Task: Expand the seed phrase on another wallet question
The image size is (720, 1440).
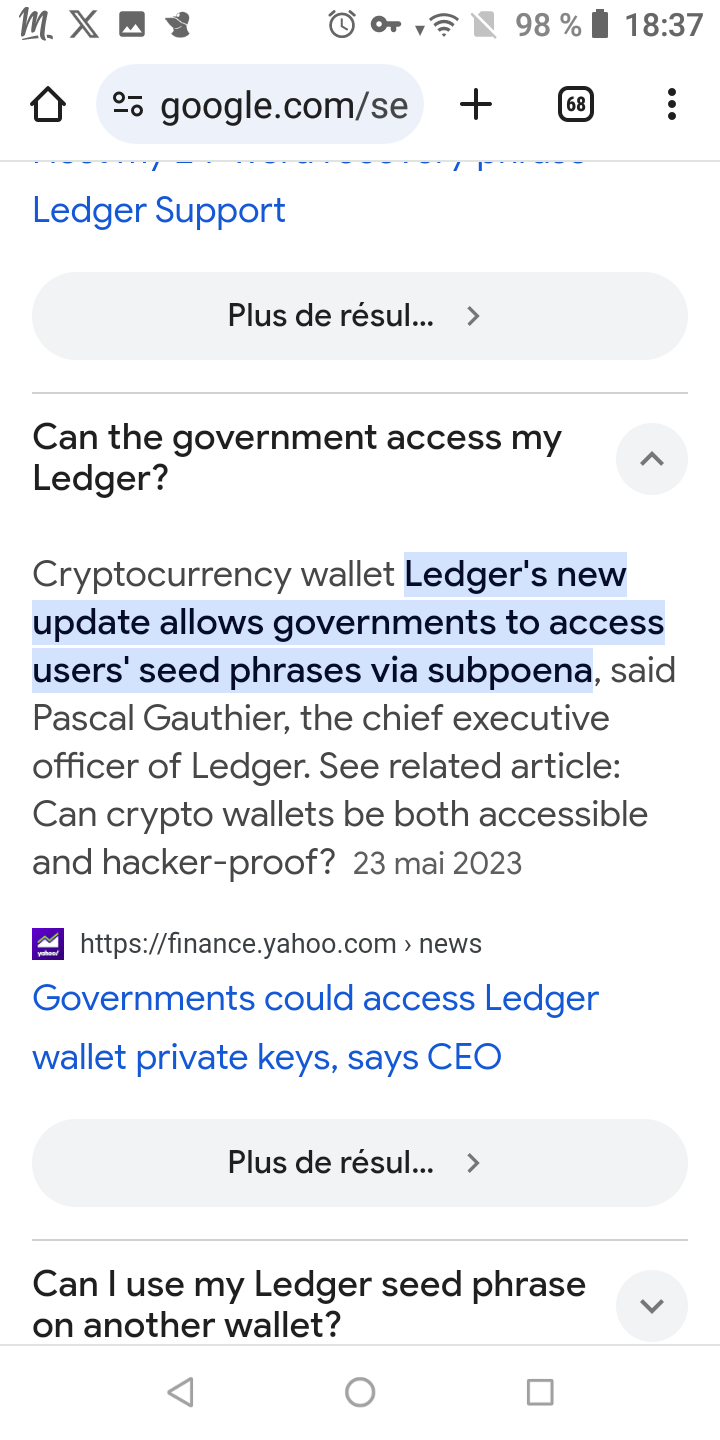Action: tap(652, 1305)
